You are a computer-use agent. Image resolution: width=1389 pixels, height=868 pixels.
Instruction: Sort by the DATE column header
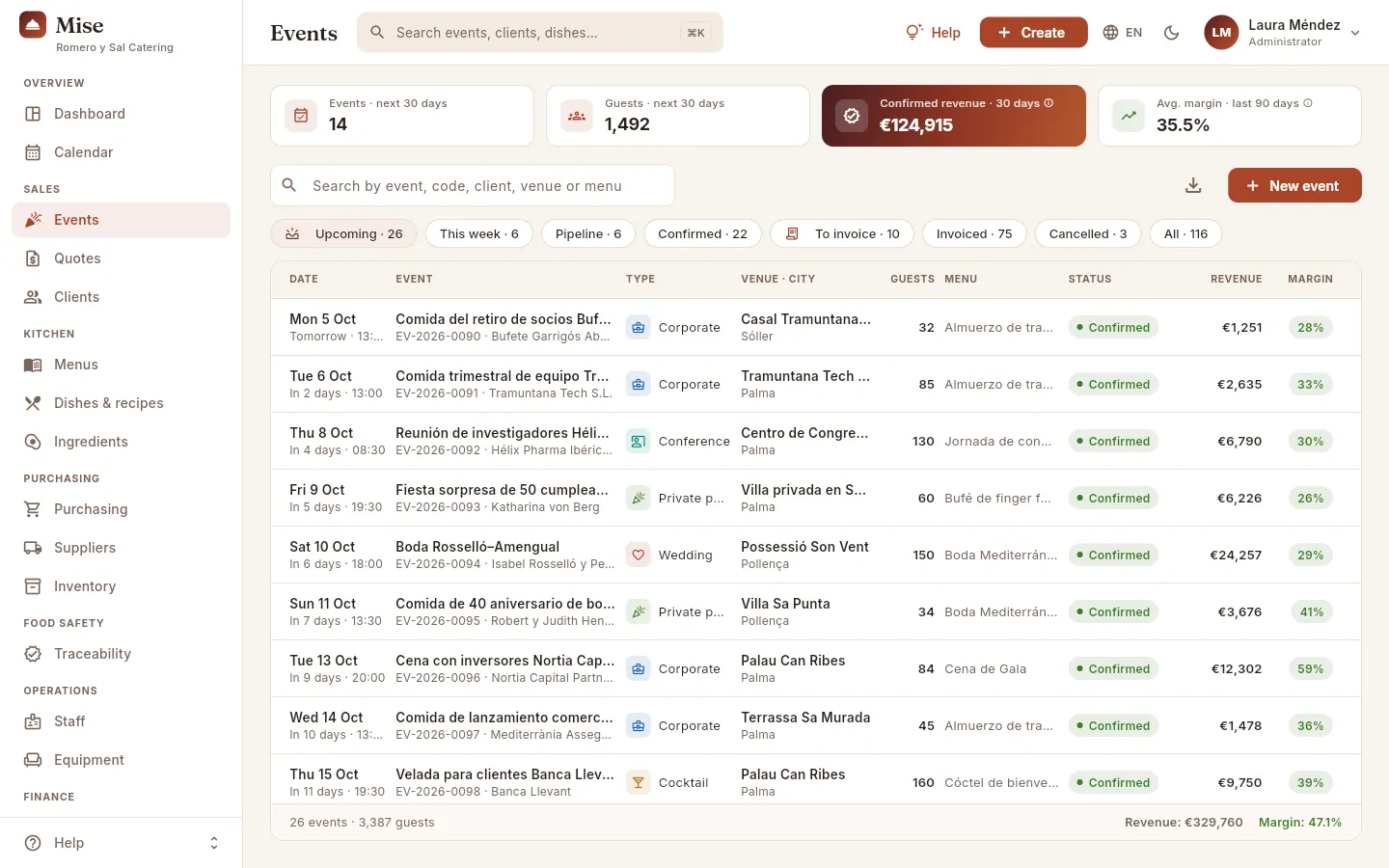click(x=304, y=279)
